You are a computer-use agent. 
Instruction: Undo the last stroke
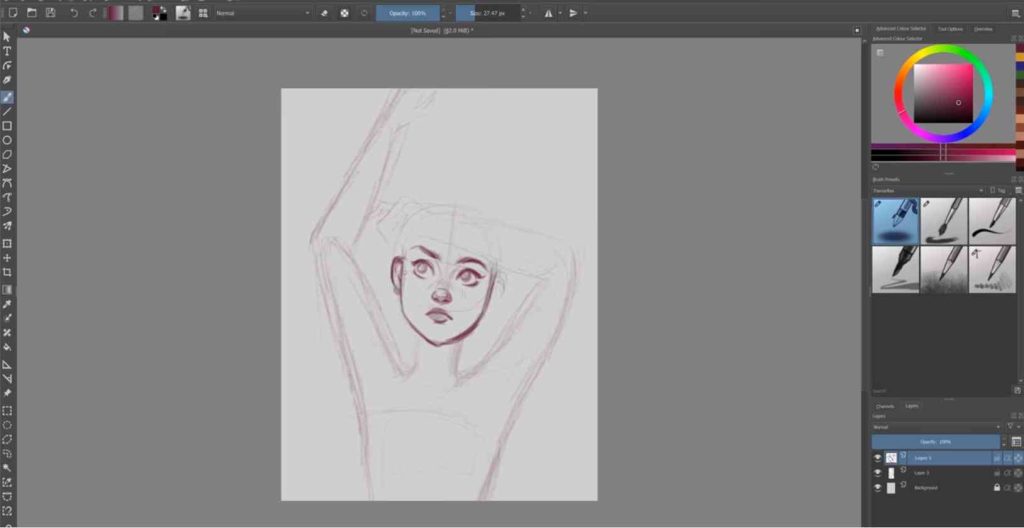[74, 12]
